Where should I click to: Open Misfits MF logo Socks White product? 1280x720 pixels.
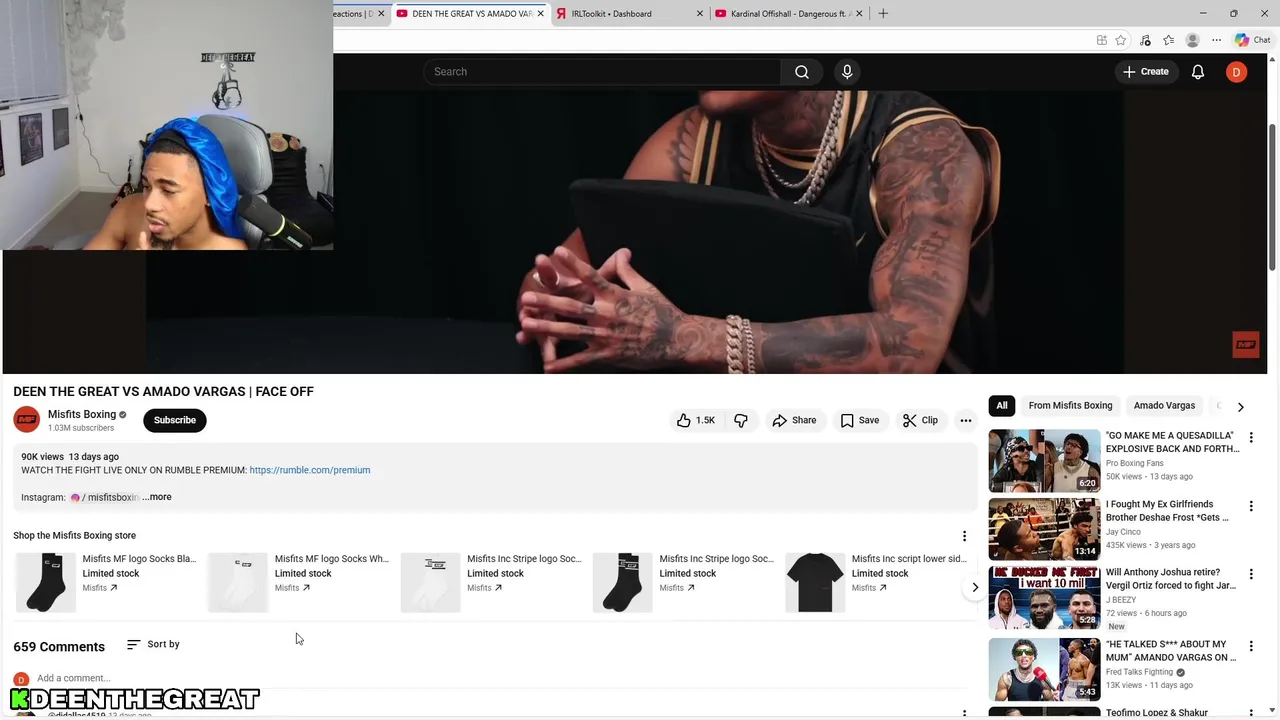pos(298,582)
